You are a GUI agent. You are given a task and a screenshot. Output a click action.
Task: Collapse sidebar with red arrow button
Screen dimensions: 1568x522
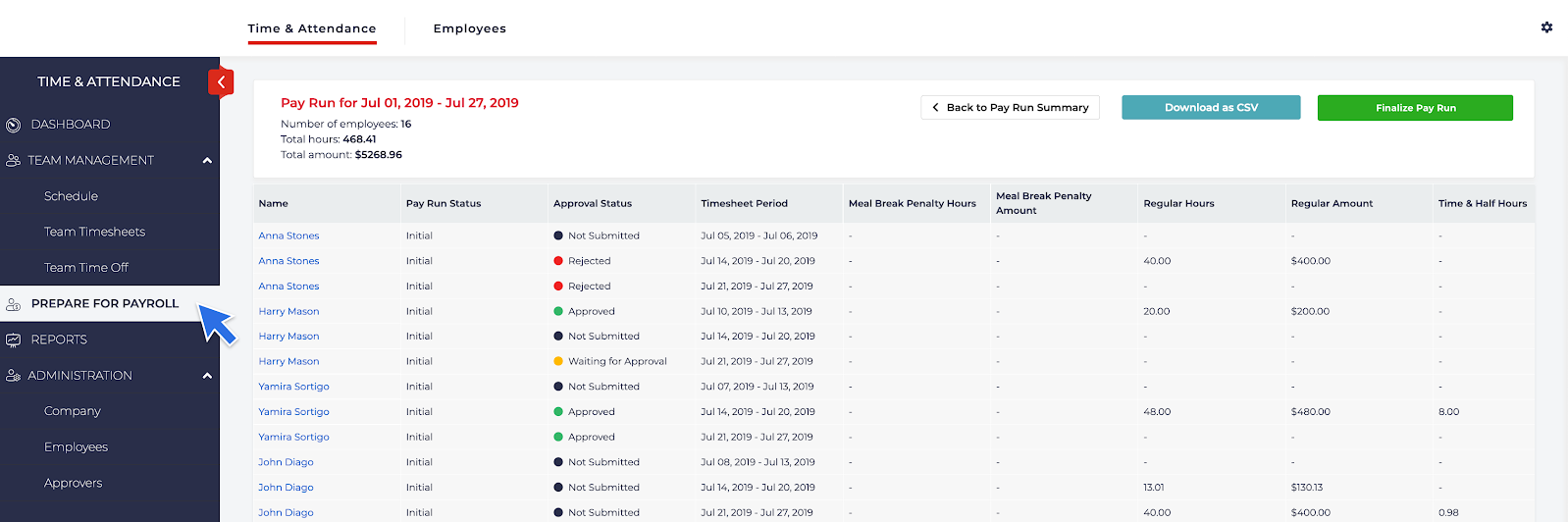click(x=221, y=82)
